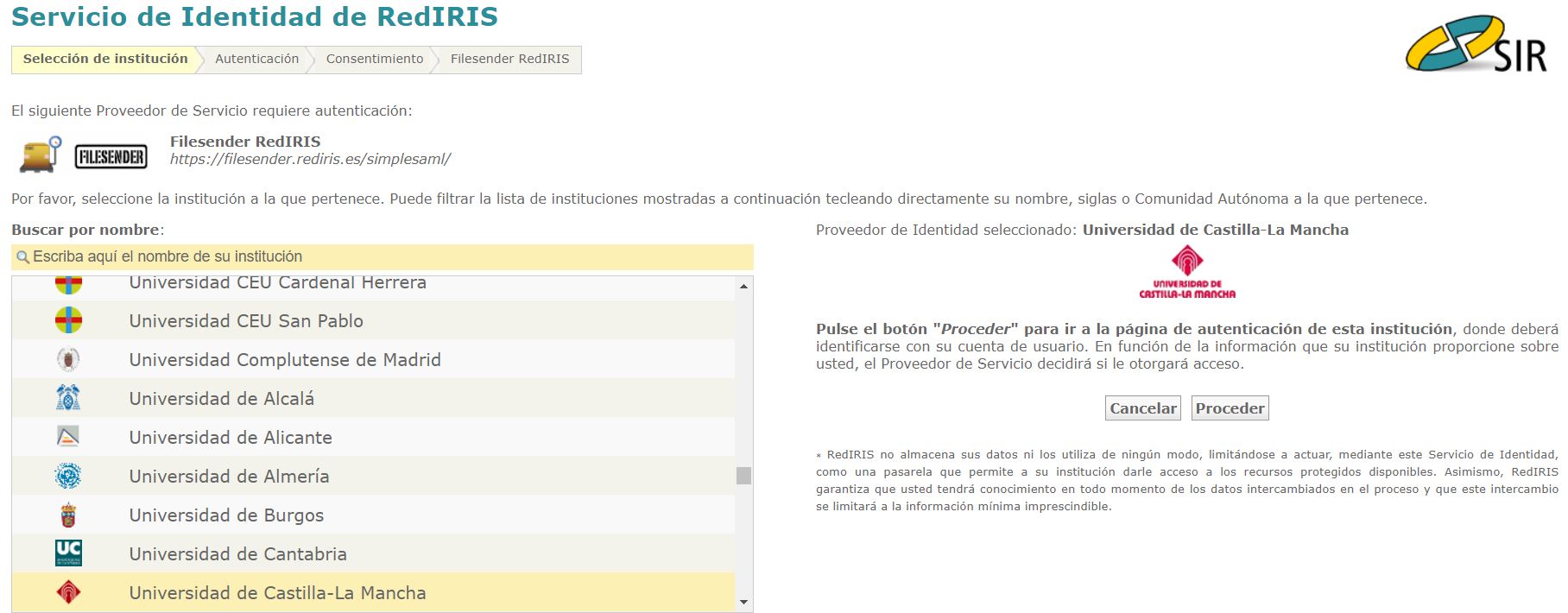Select Universidad de Burgos
1568x613 pixels.
coord(373,515)
